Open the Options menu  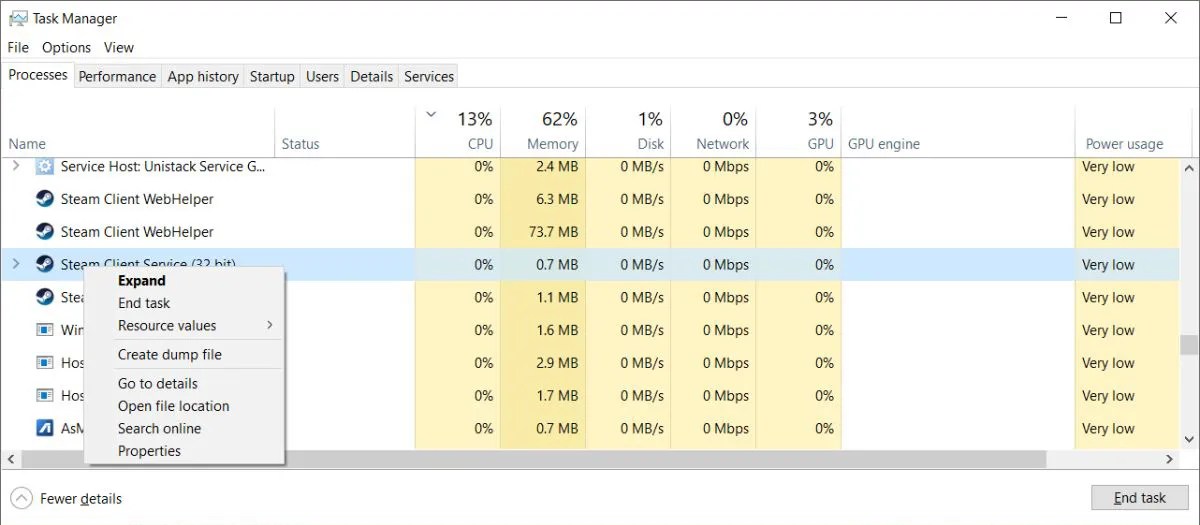66,47
